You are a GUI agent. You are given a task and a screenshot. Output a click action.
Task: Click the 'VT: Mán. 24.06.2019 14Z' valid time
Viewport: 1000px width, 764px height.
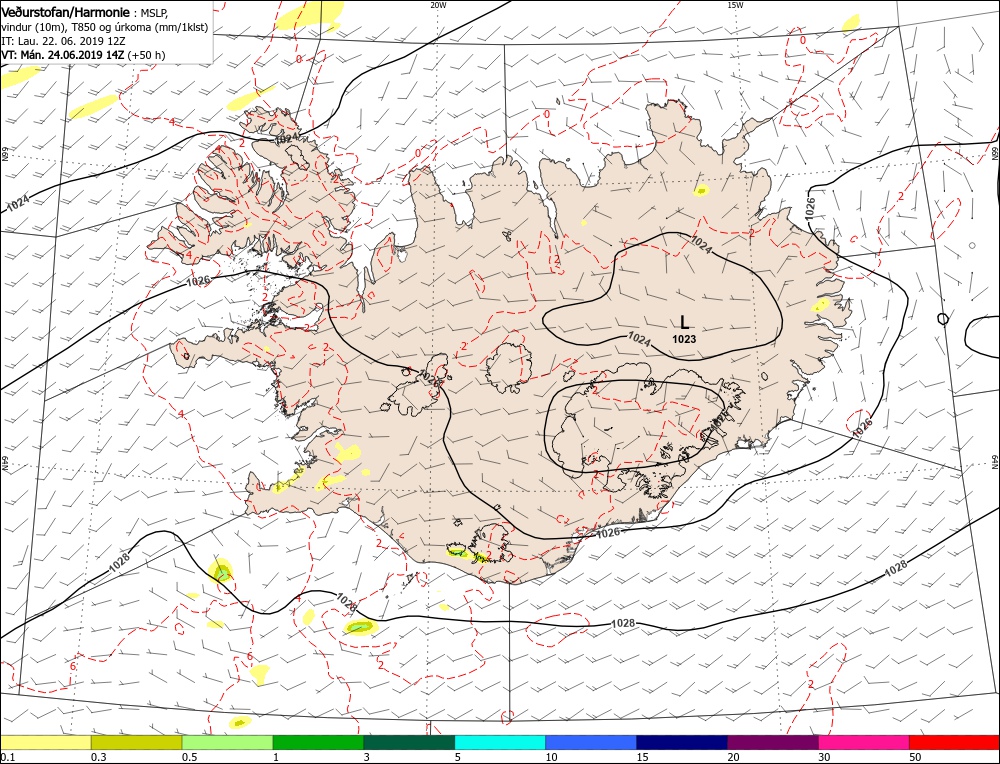tap(63, 55)
